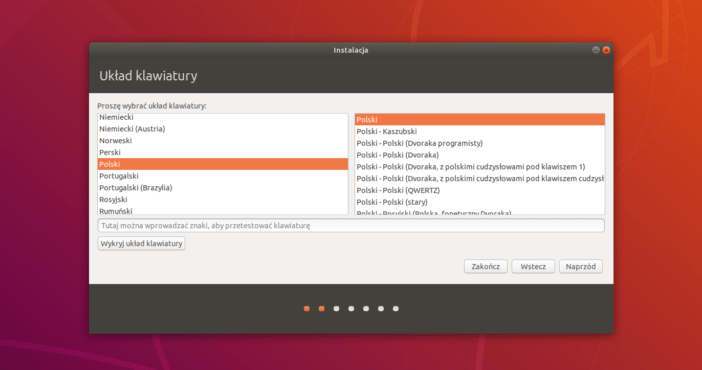Image resolution: width=702 pixels, height=370 pixels.
Task: Pick Rosyjski from the language list
Action: [223, 199]
